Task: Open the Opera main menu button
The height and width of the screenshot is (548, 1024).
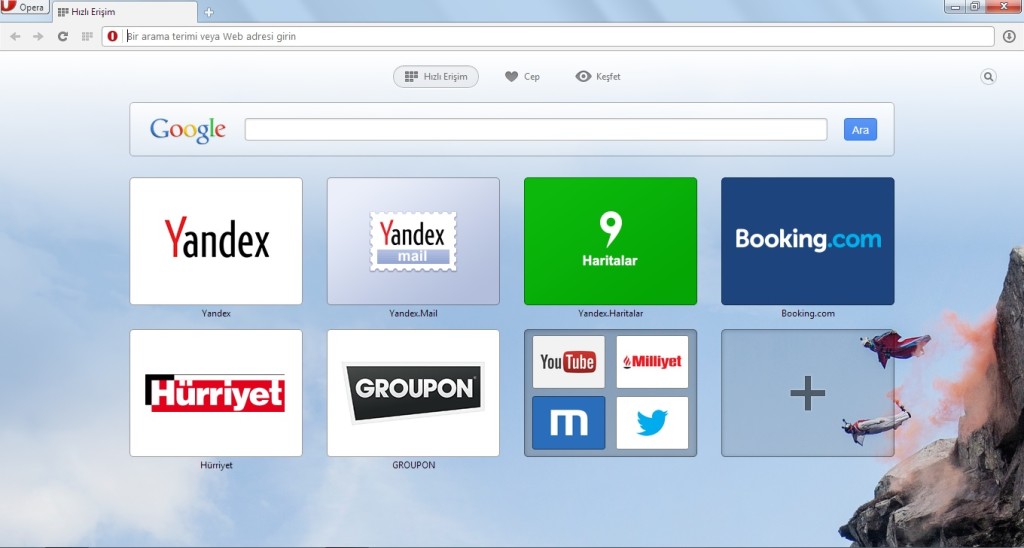Action: pos(24,7)
